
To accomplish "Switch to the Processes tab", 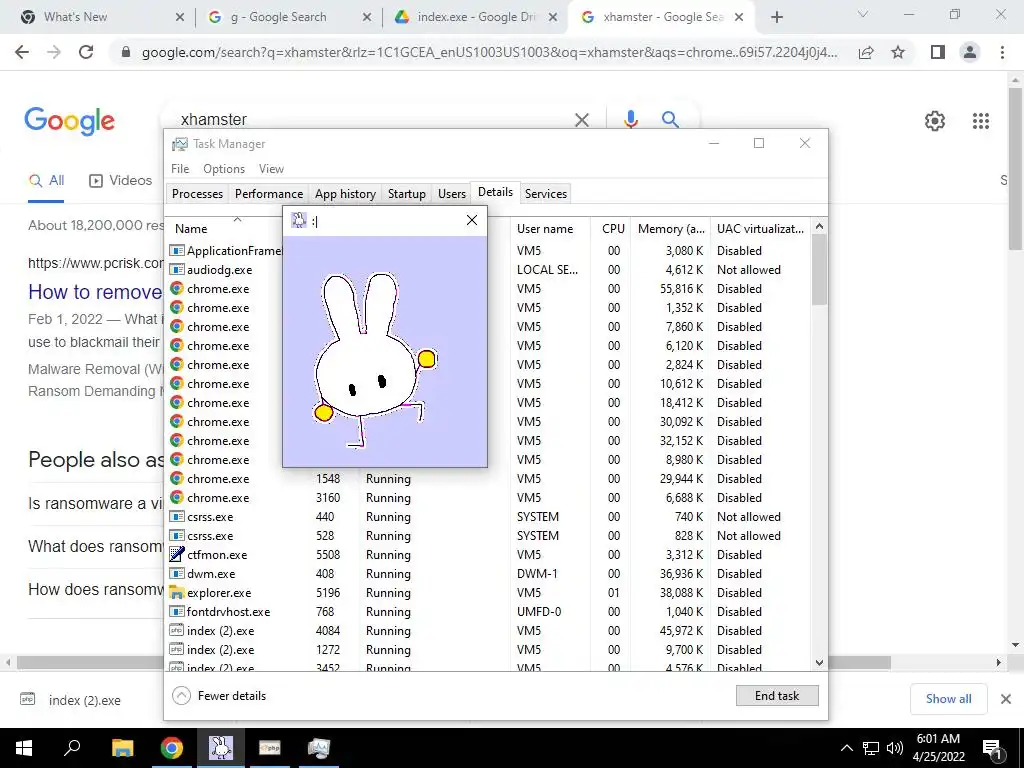I will pos(197,193).
